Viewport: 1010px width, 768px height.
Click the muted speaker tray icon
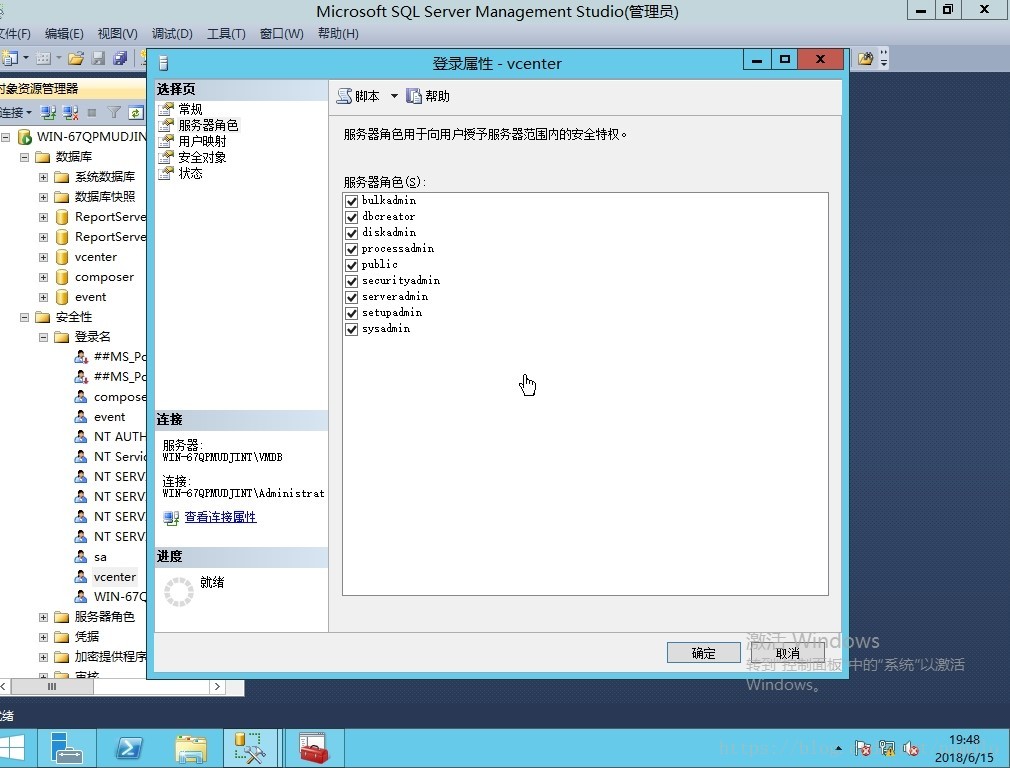pyautogui.click(x=911, y=748)
